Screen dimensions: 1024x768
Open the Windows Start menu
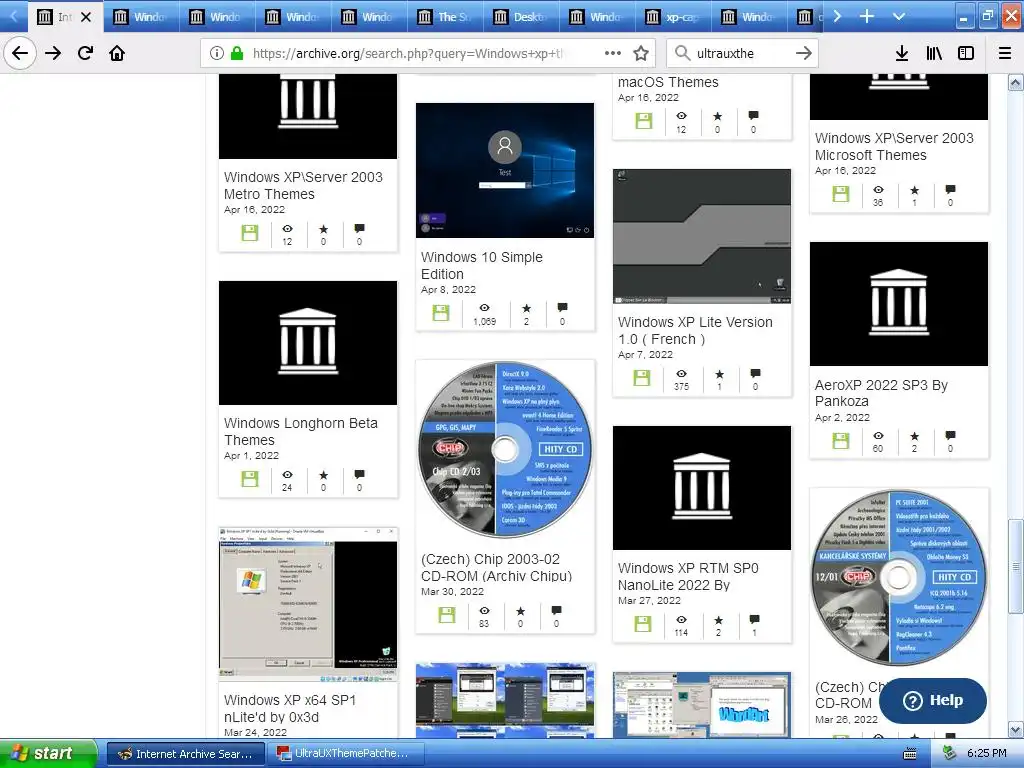pyautogui.click(x=48, y=754)
